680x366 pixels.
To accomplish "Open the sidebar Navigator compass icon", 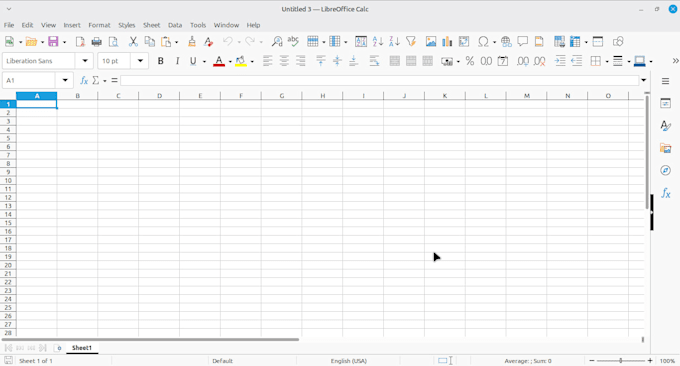I will [665, 170].
